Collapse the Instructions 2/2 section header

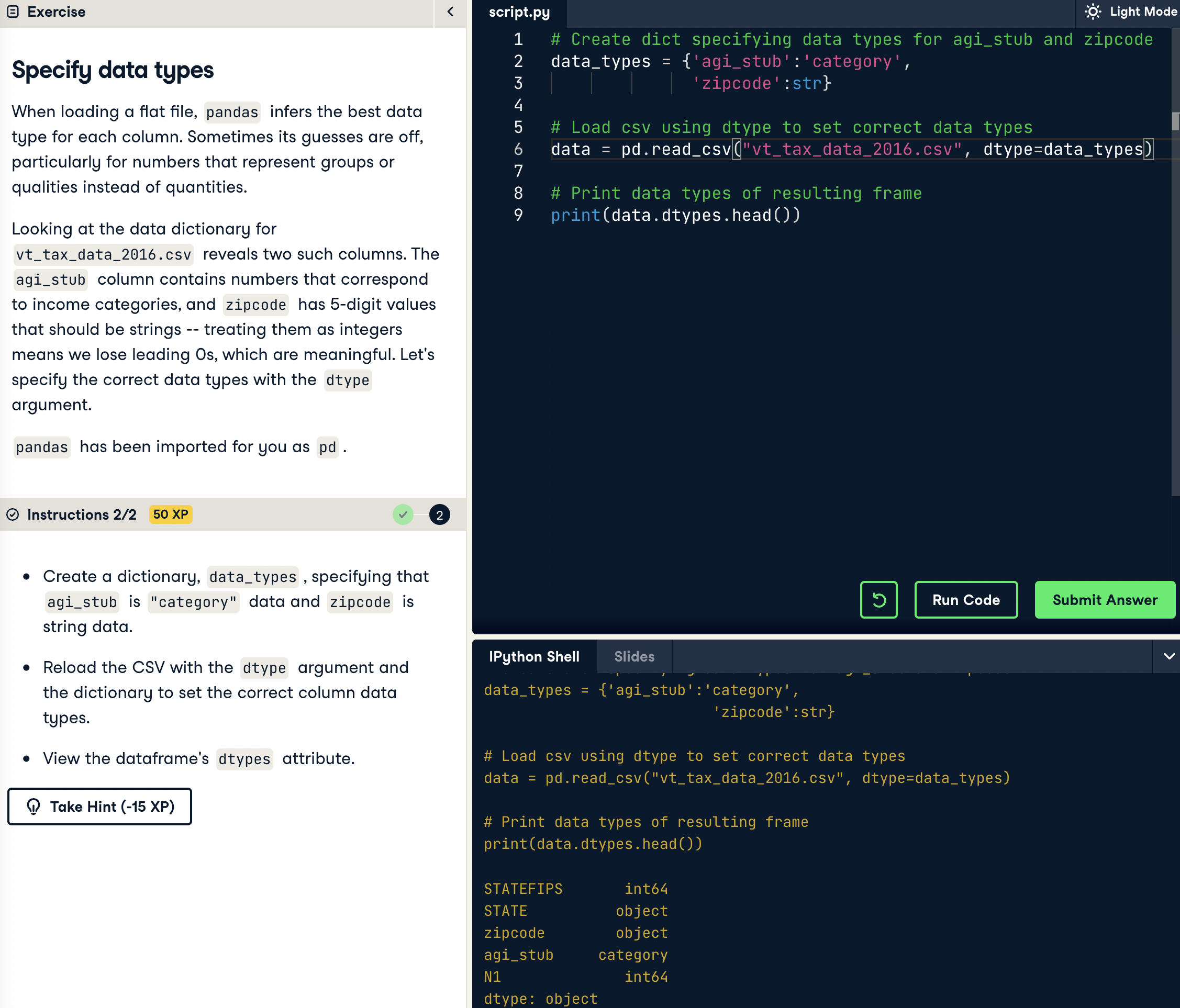click(82, 515)
